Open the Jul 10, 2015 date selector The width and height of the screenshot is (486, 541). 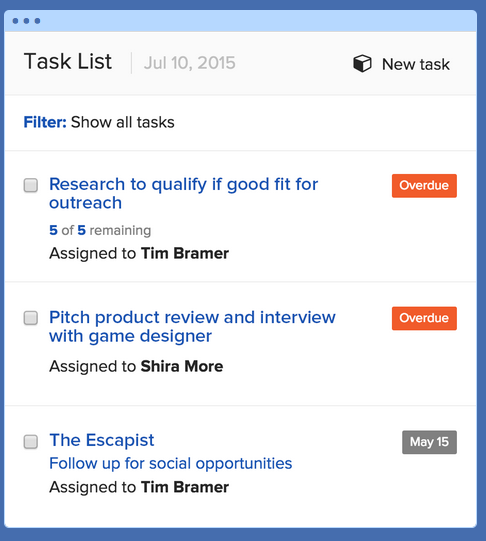click(189, 63)
